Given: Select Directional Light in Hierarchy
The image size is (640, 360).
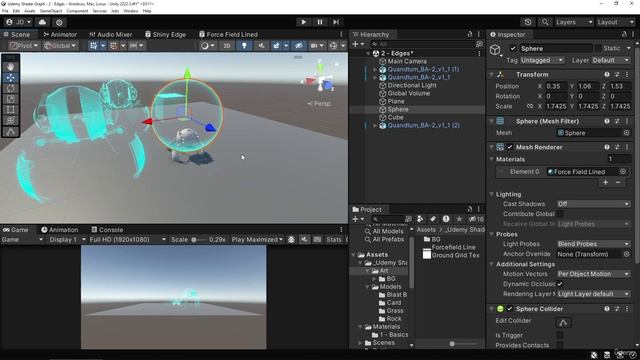Looking at the screenshot, I should click(x=412, y=85).
